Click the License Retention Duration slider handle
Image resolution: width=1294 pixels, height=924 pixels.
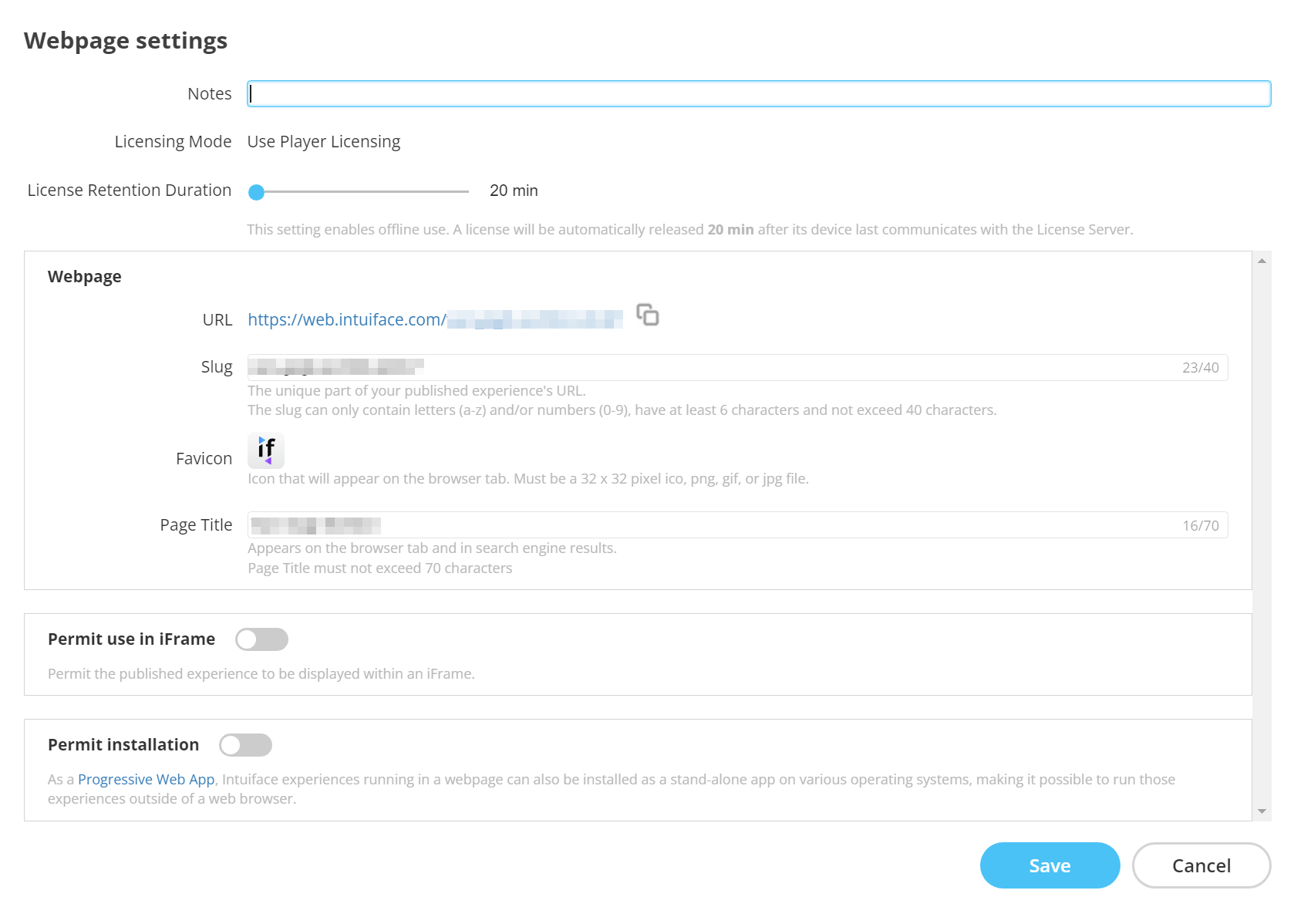257,192
